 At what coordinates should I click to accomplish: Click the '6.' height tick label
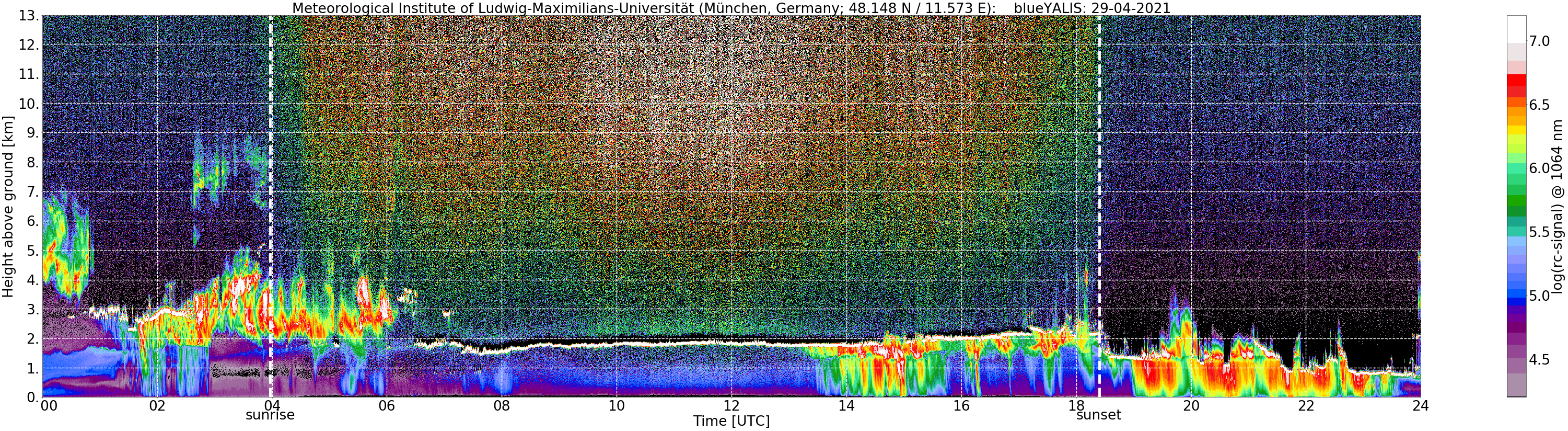point(33,221)
